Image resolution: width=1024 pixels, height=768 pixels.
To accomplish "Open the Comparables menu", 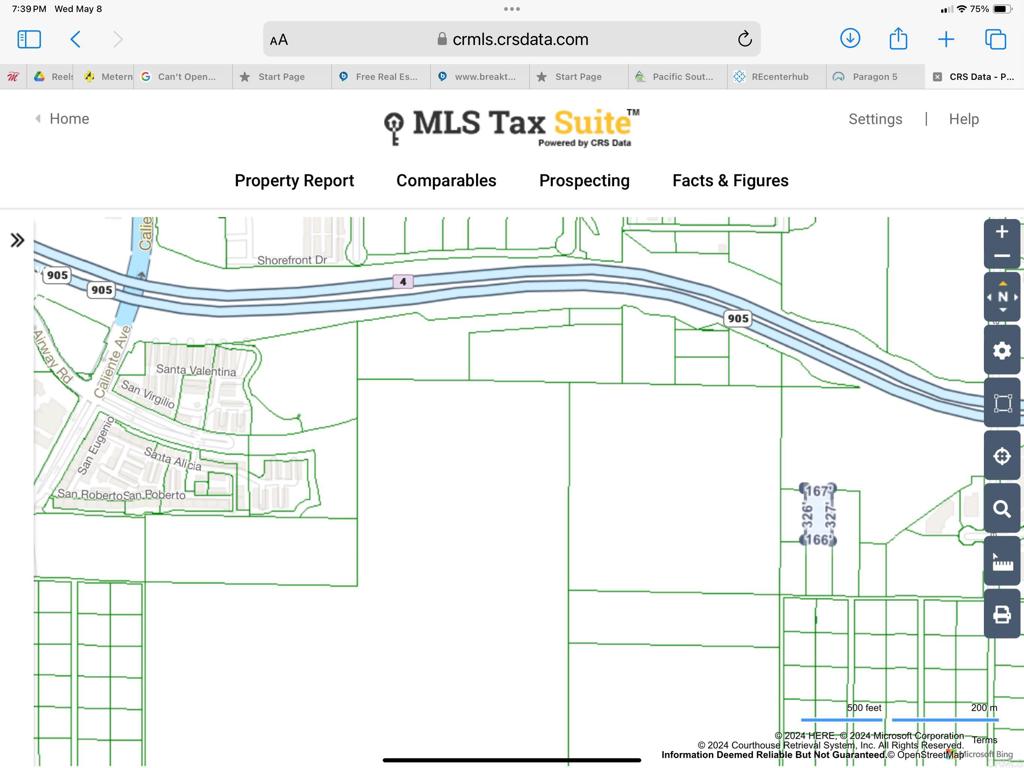I will click(x=446, y=181).
